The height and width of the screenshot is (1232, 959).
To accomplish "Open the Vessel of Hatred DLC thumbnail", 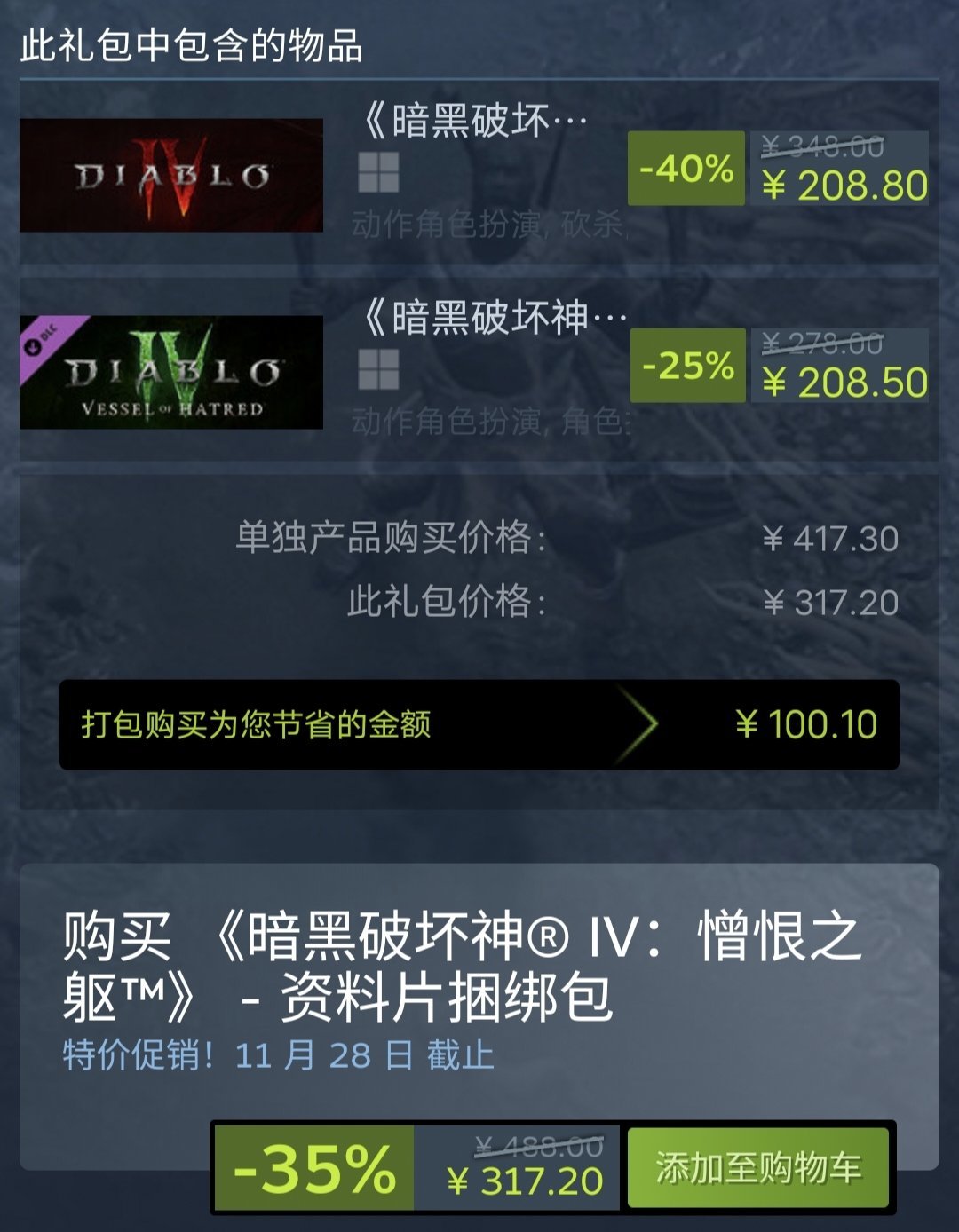I will click(171, 372).
